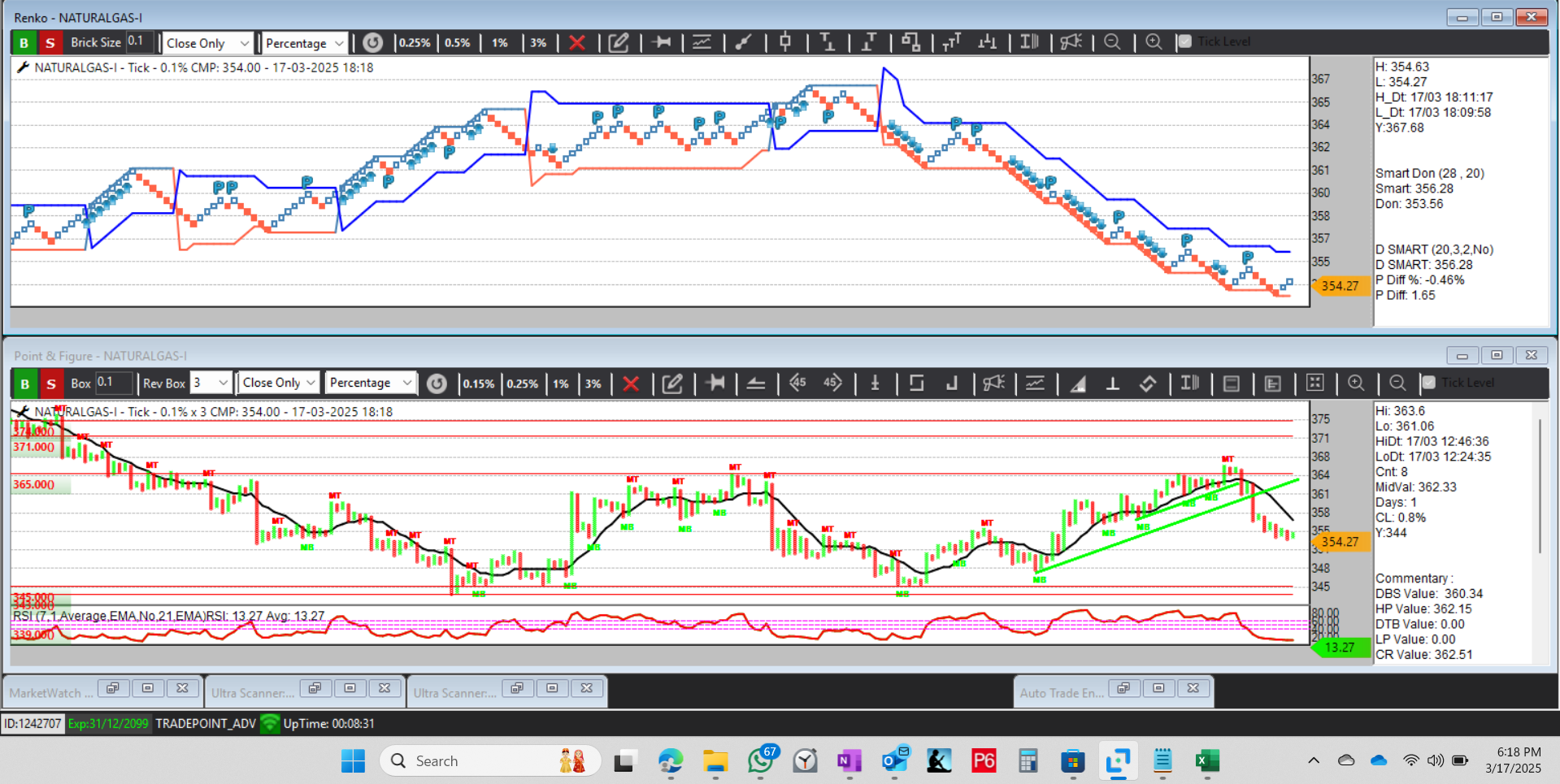Zoom out the Point & Figure chart
Screen dimensions: 1560x784
click(x=1397, y=383)
